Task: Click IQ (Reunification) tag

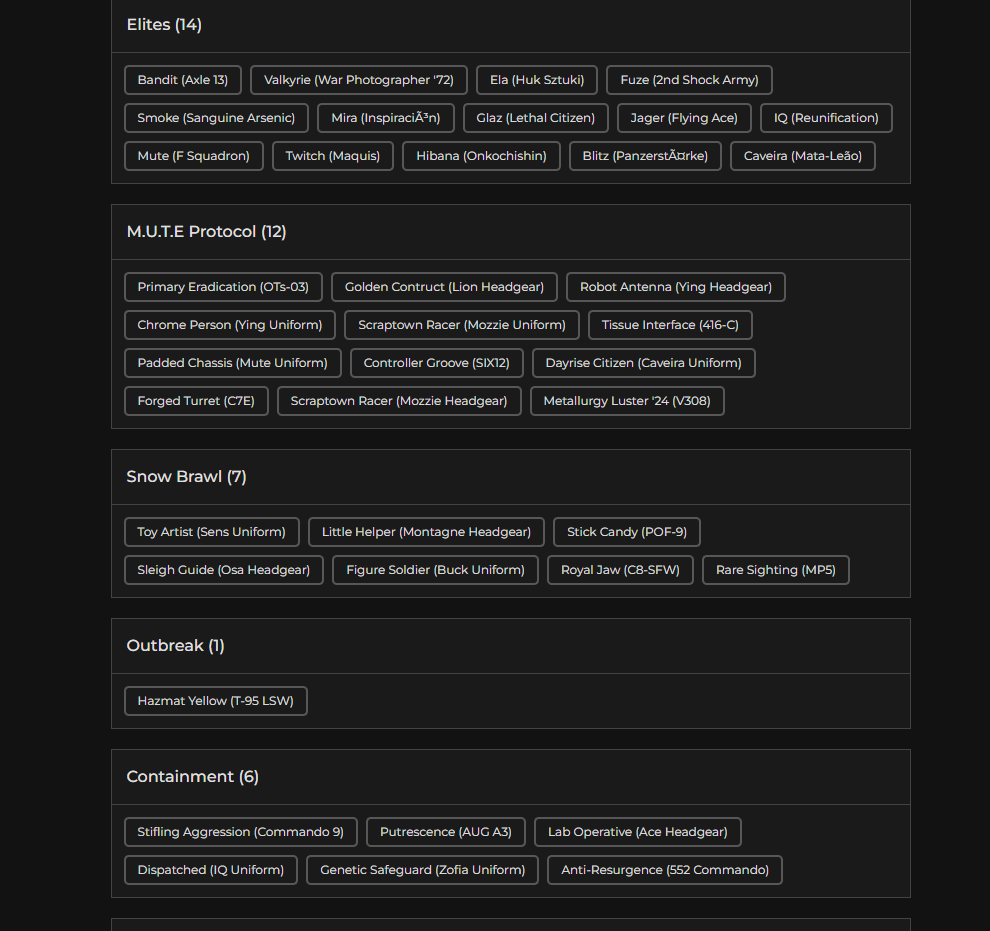Action: pos(826,118)
